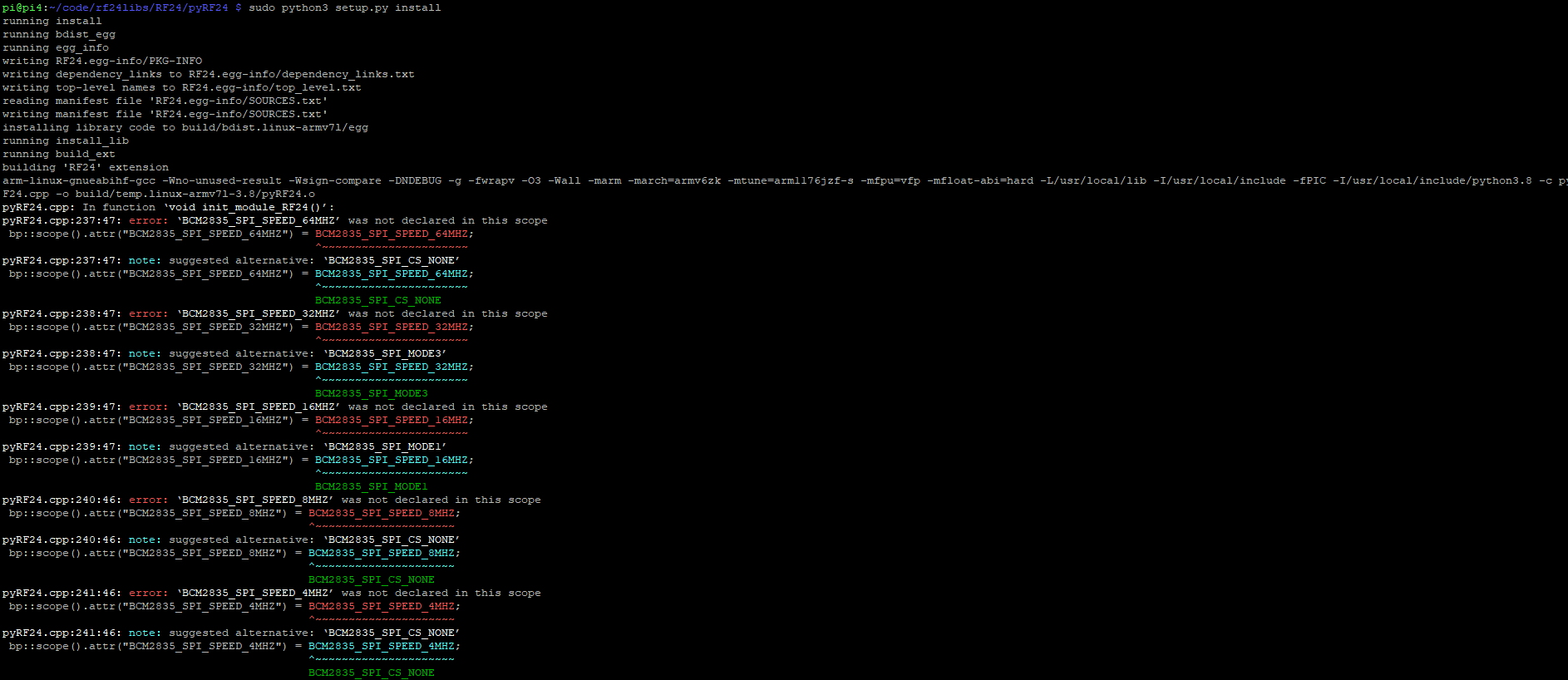
Task: Select the pyRF24.cpp:238:47 note line
Action: (x=224, y=353)
